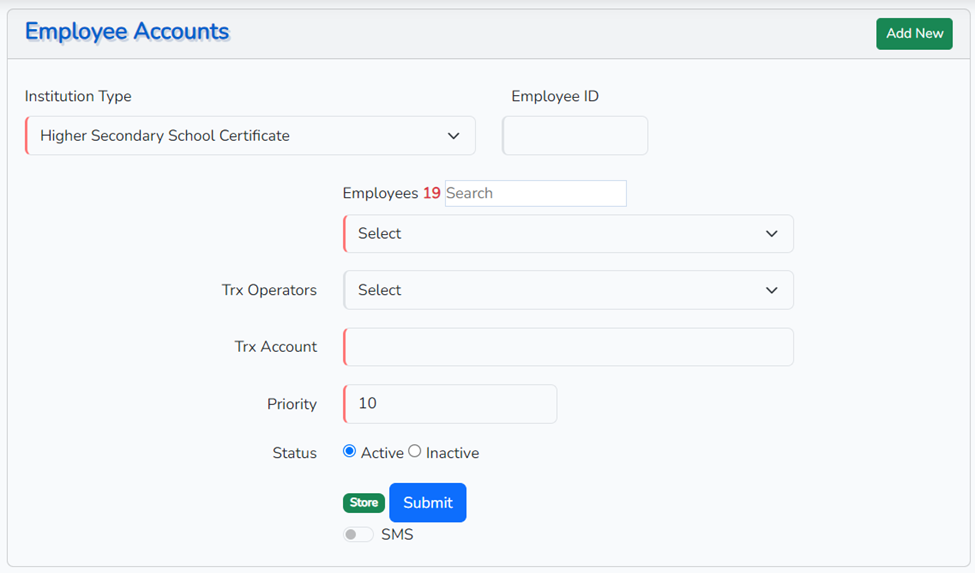Focus the Employee ID input field
This screenshot has width=975, height=573.
pos(575,135)
